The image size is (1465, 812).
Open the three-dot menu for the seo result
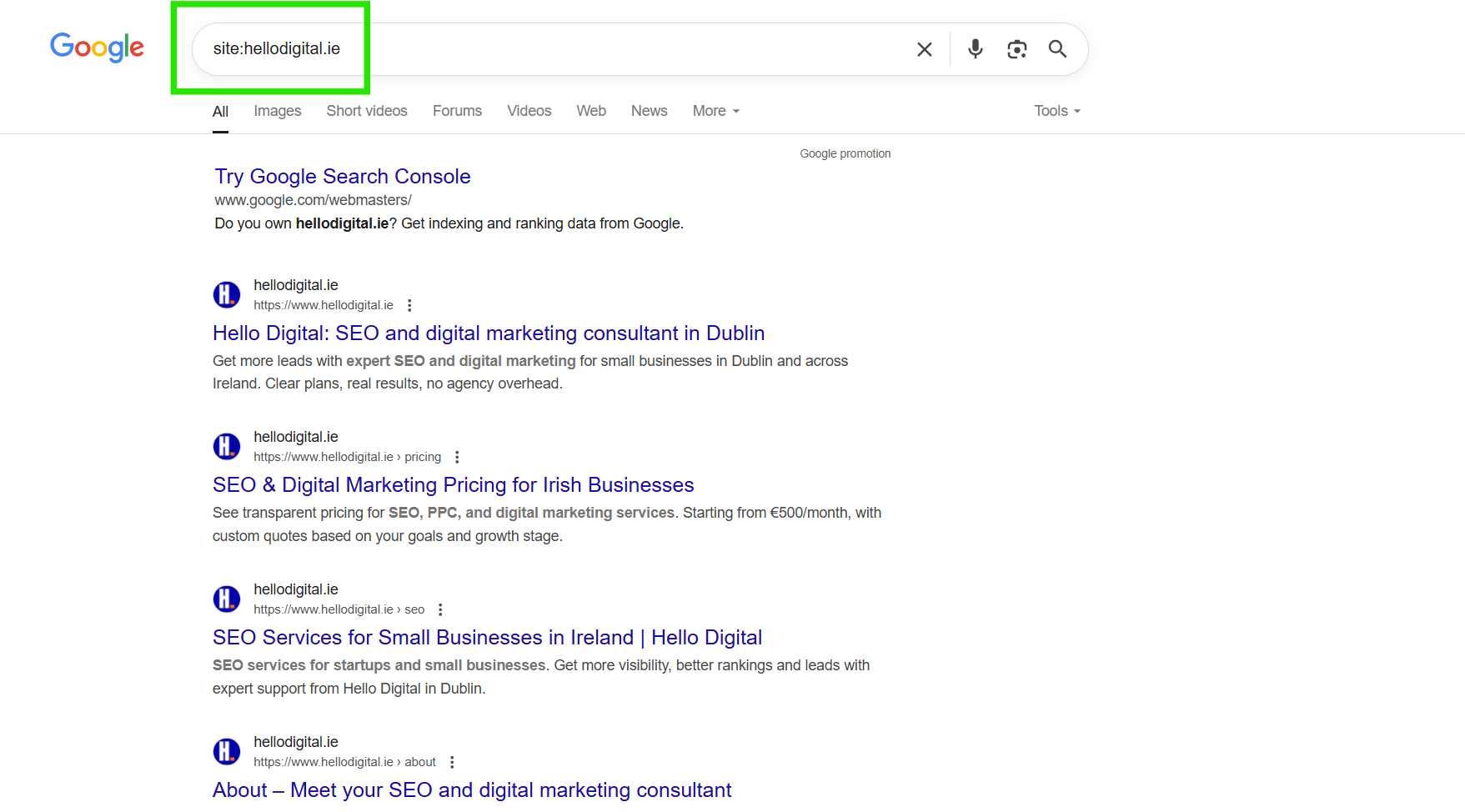click(440, 609)
